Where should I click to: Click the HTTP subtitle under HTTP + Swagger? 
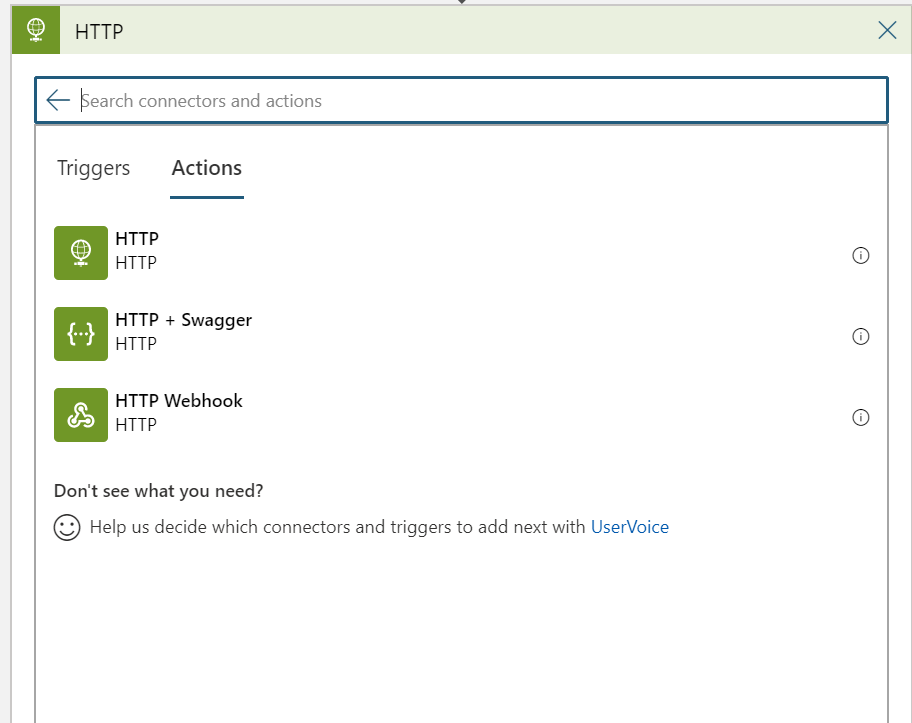coord(136,344)
